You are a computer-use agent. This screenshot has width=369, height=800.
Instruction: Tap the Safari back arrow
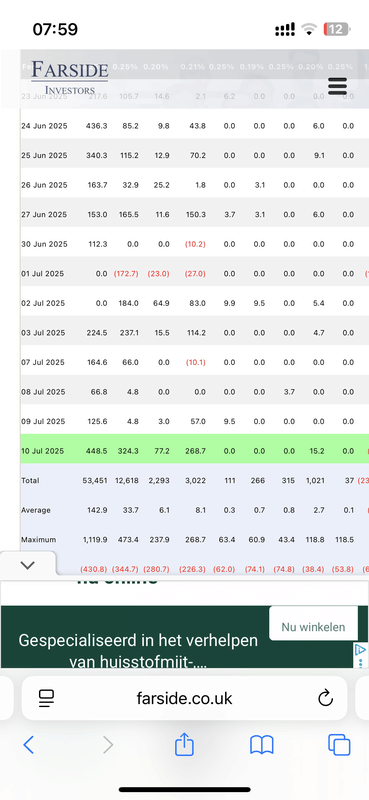[29, 745]
